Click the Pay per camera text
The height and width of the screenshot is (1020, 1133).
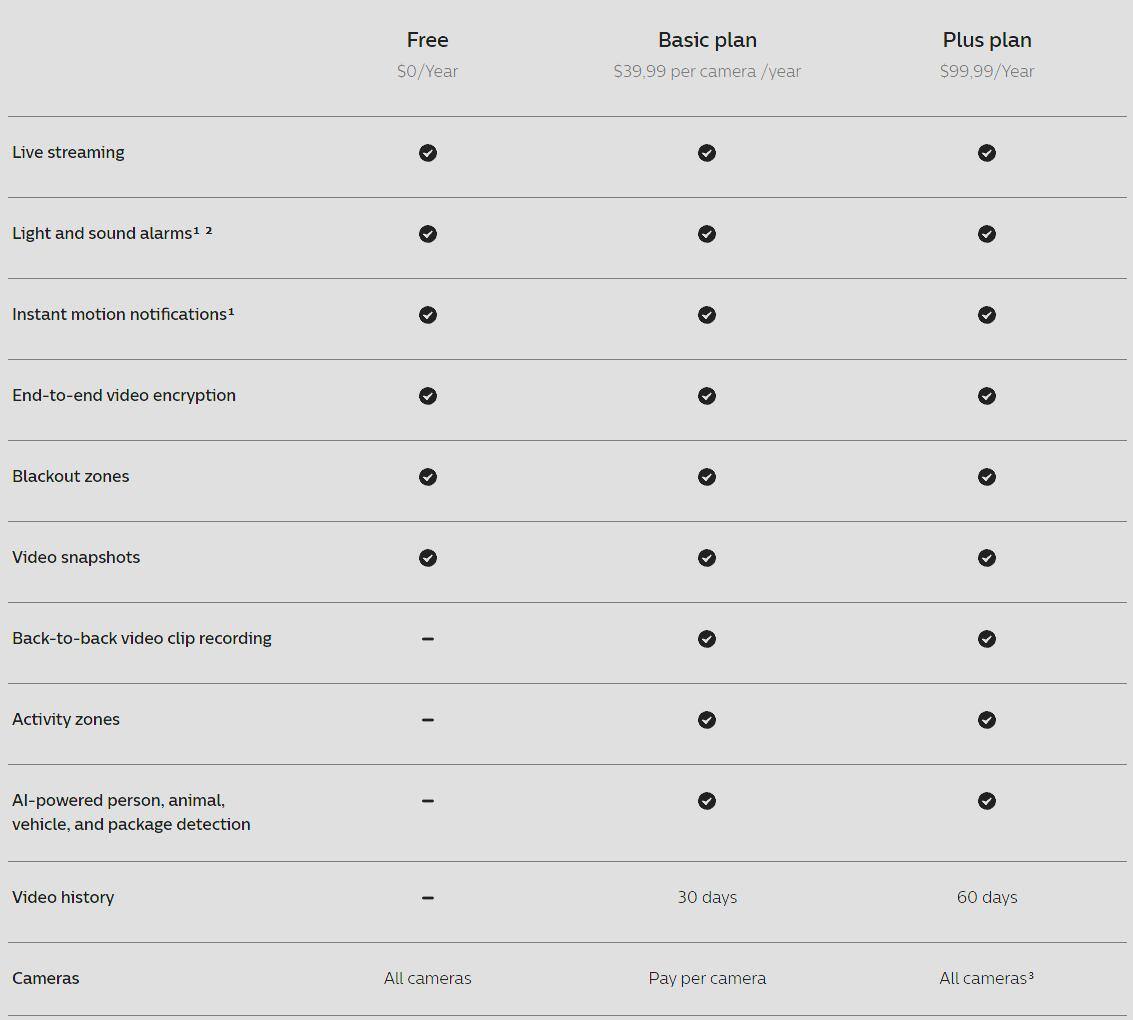click(x=707, y=978)
